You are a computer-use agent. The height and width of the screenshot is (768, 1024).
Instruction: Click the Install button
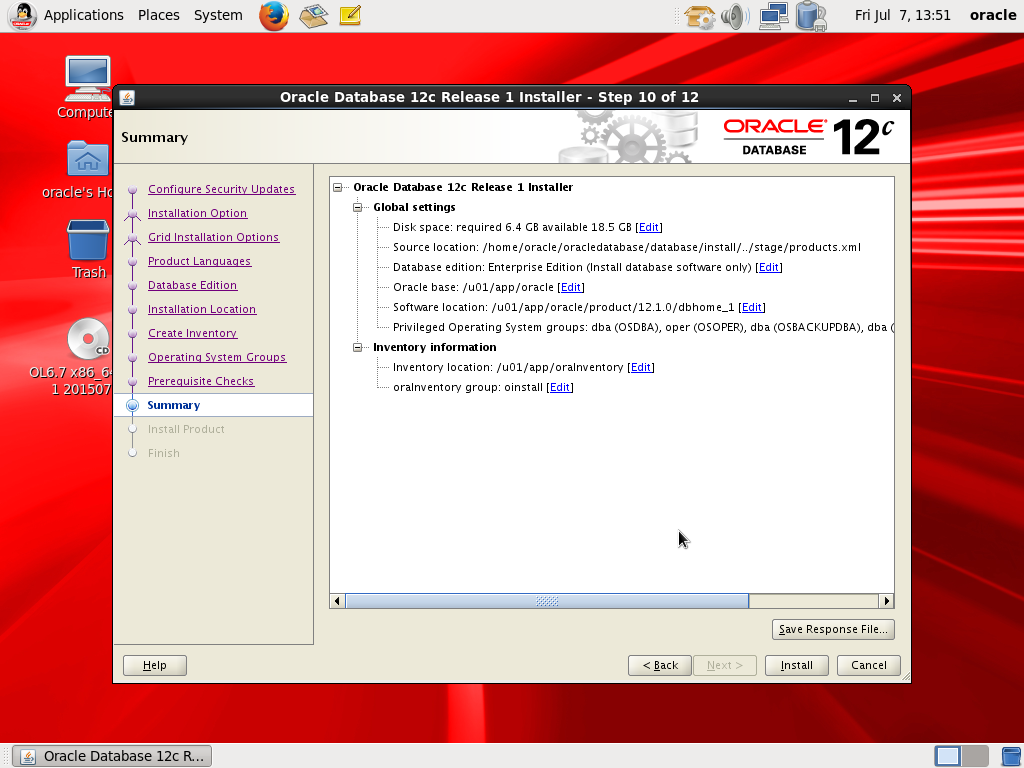tap(797, 665)
